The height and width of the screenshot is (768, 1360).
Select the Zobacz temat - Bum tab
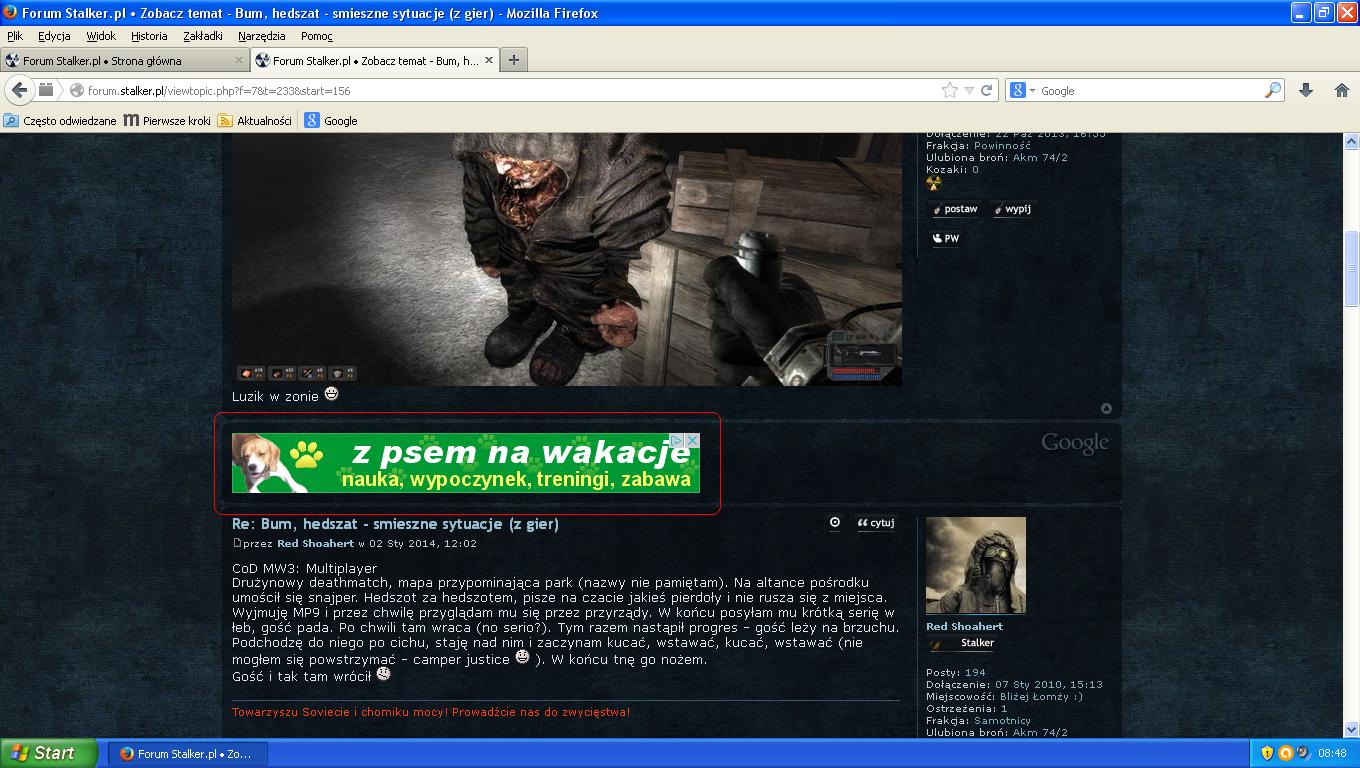click(x=374, y=60)
